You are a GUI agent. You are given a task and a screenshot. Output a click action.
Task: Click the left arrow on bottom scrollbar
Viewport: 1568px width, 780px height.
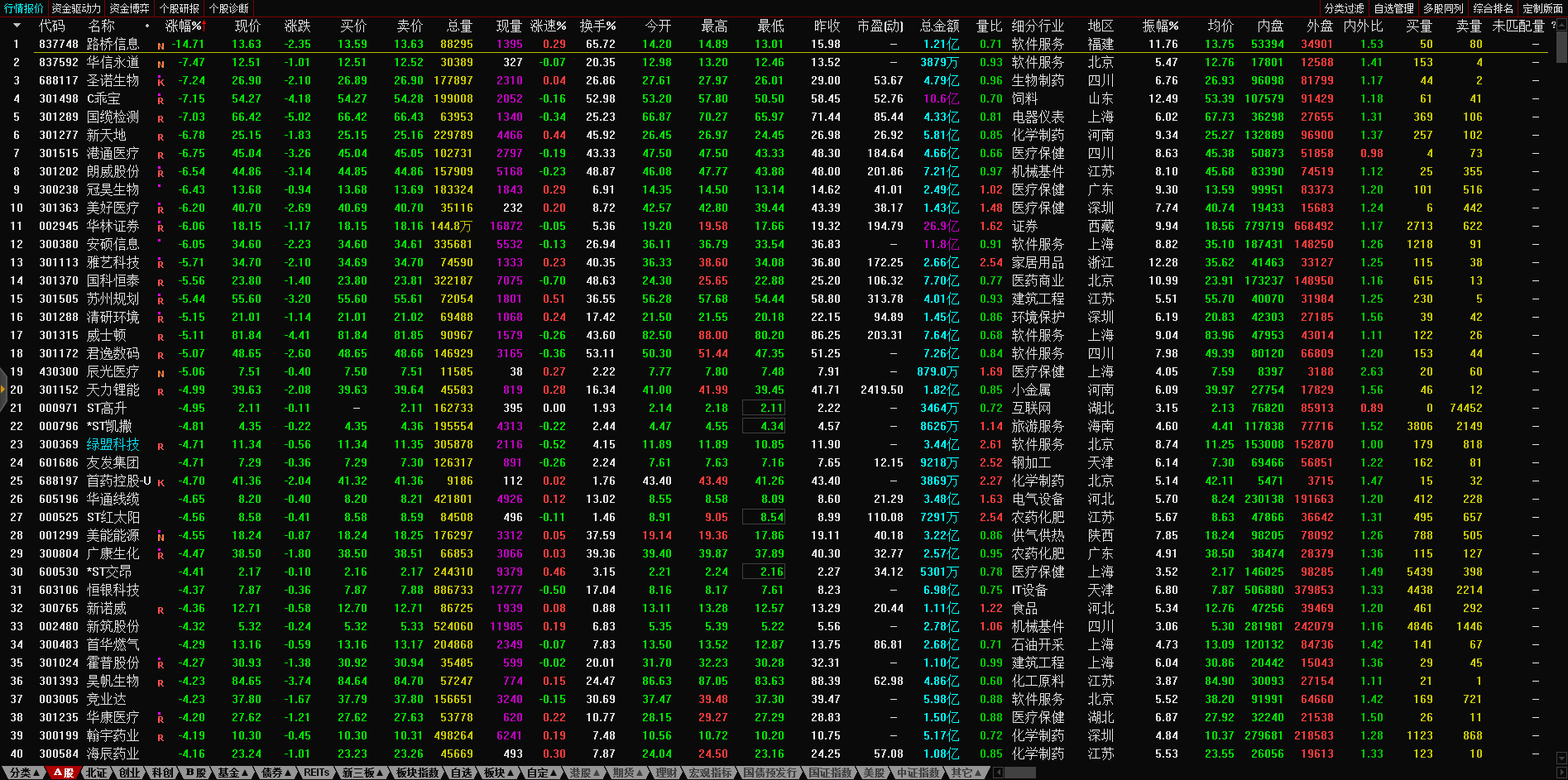click(x=998, y=773)
